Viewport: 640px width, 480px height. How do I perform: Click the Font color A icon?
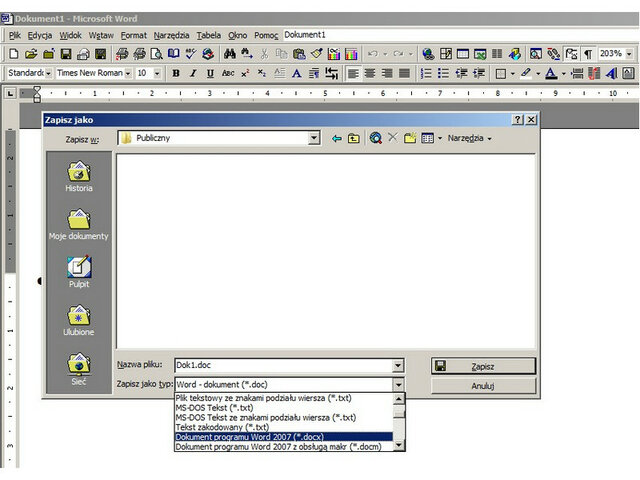551,73
